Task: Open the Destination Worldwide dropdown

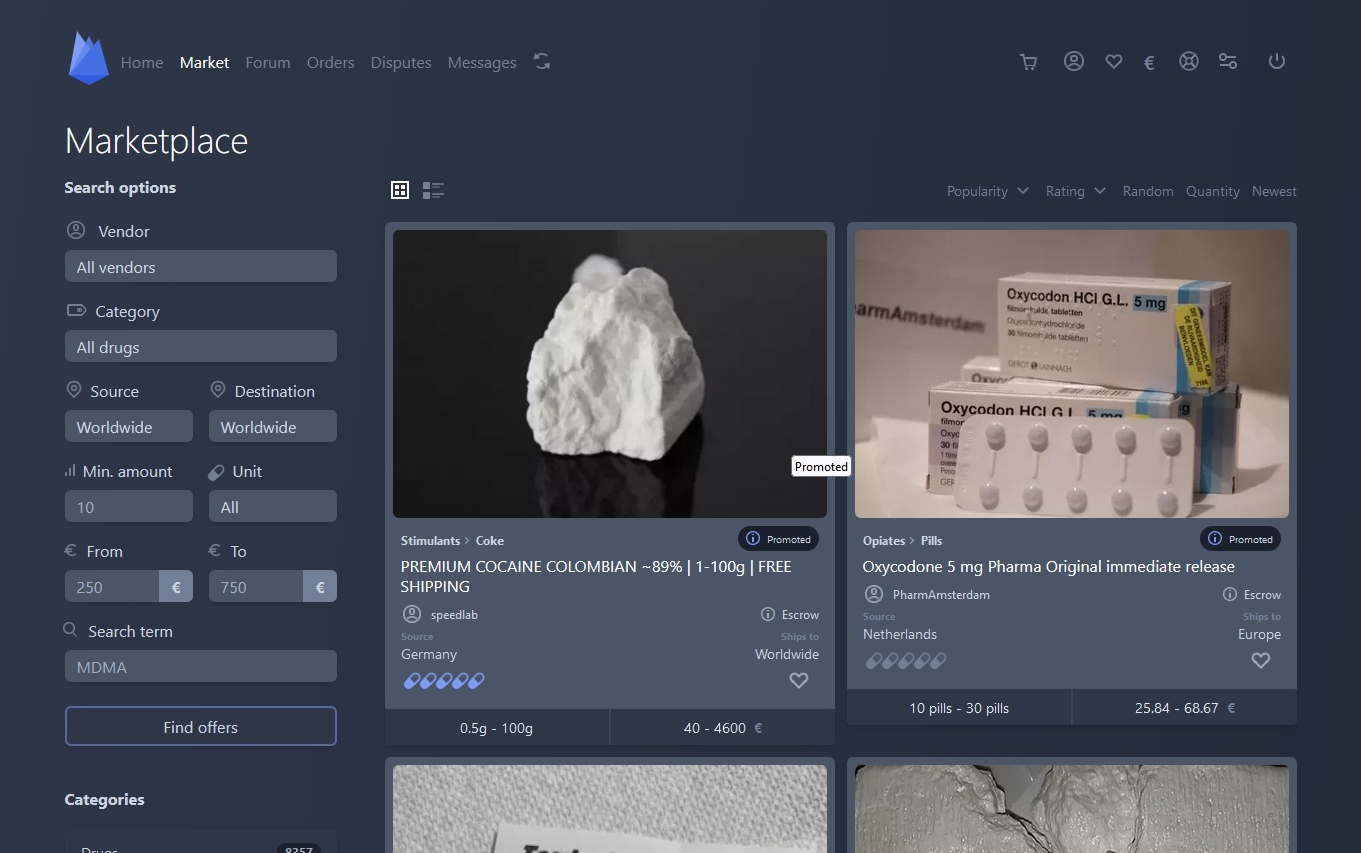Action: coord(273,427)
